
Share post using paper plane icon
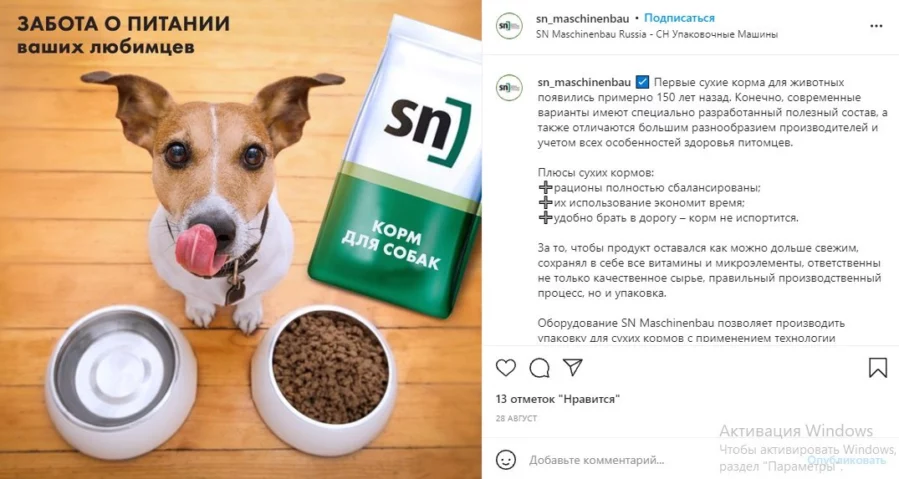click(x=573, y=368)
